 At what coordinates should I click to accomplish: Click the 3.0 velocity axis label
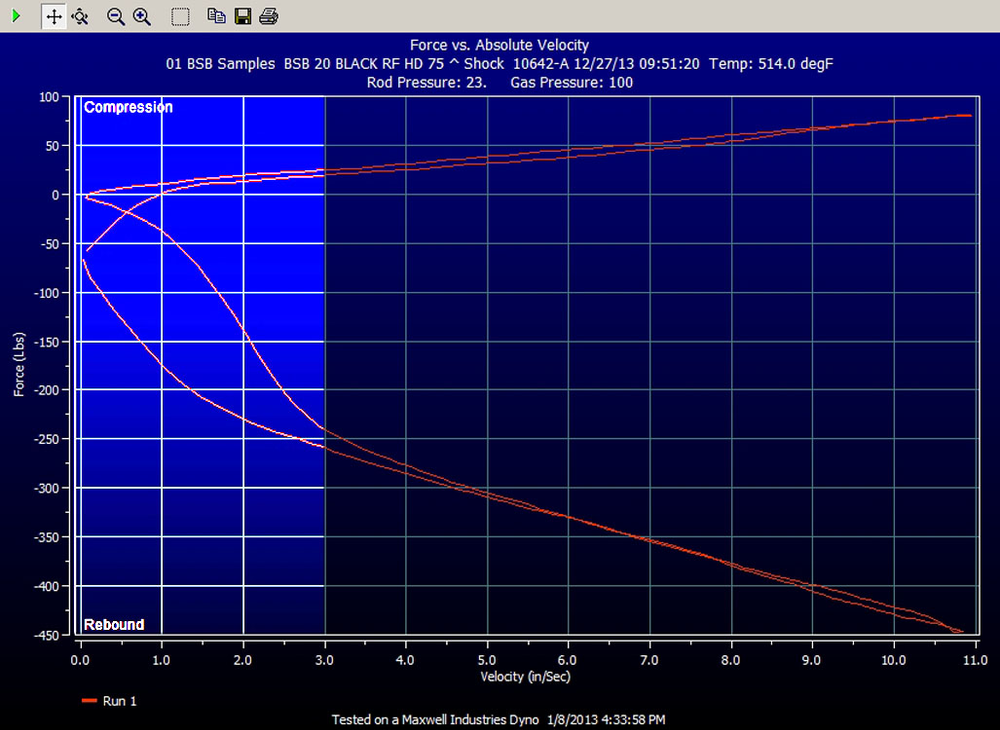(x=325, y=661)
